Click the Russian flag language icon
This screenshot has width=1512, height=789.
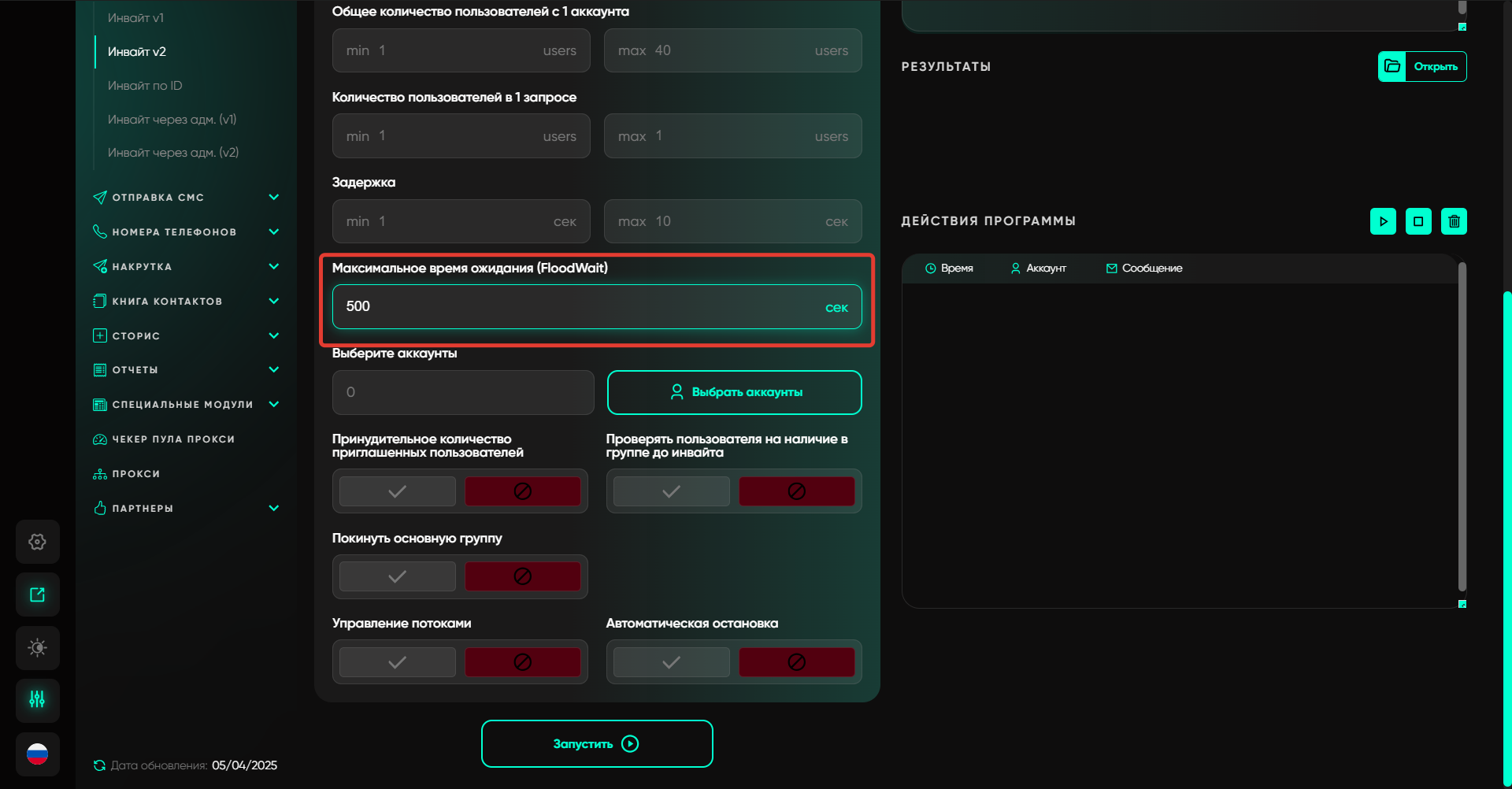pos(37,754)
